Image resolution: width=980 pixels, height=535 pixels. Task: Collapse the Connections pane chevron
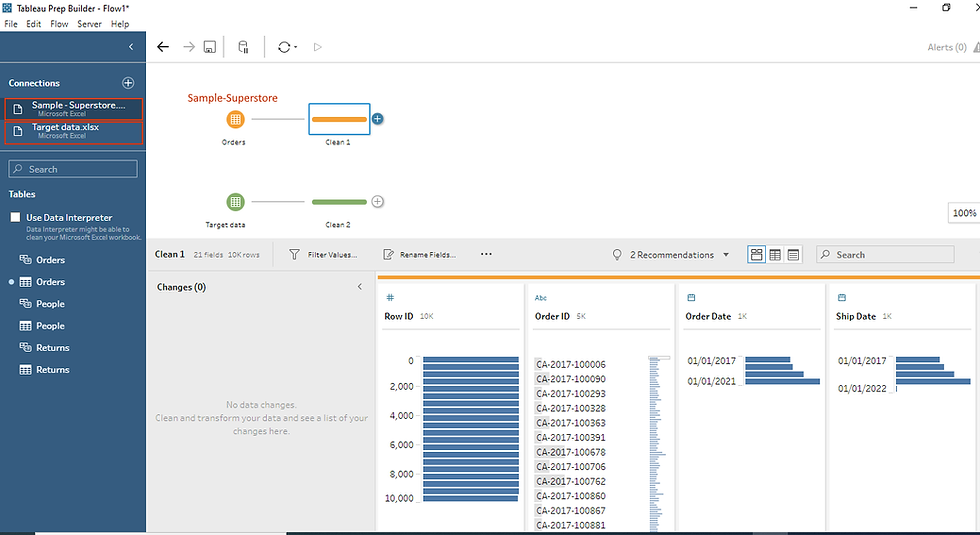131,47
